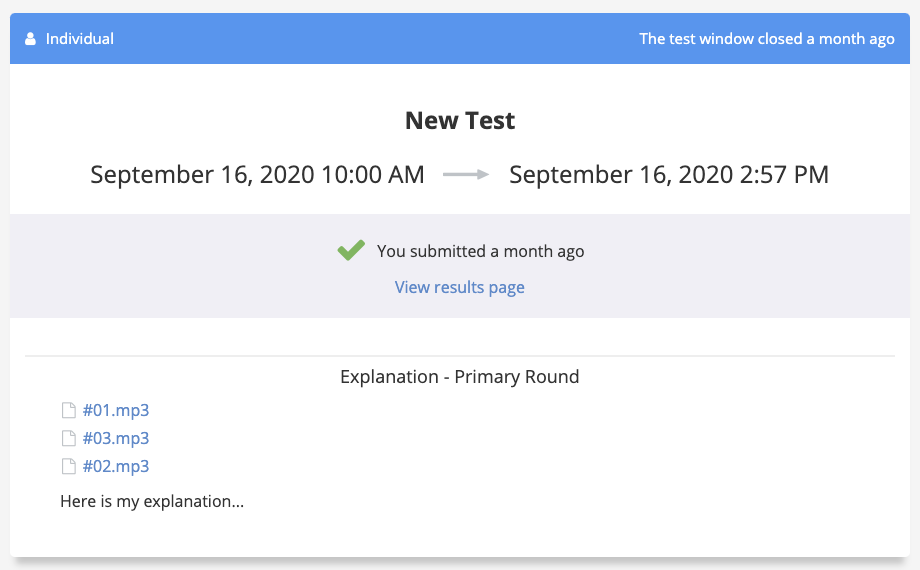Screen dimensions: 920x570
Task: Click the gray submission status banner
Action: [460, 266]
